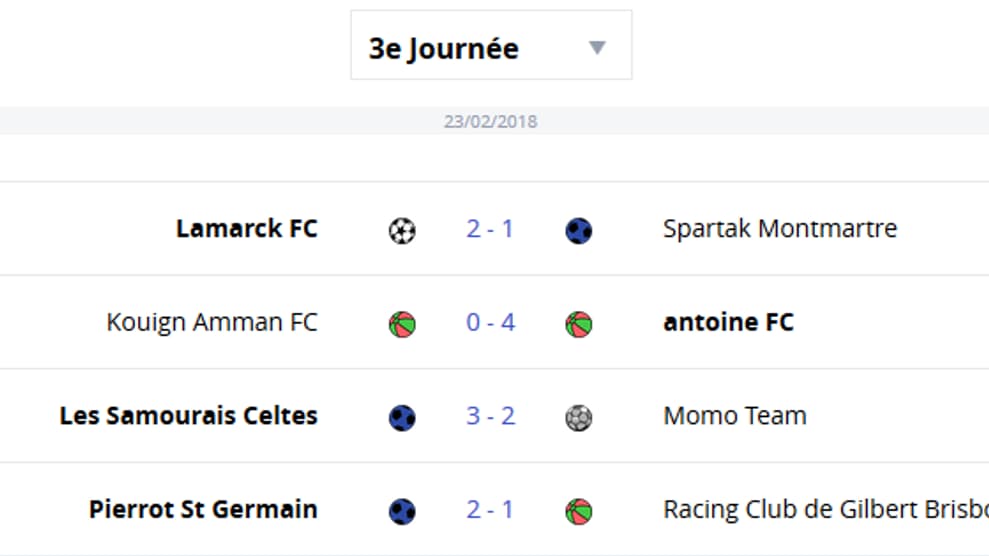Viewport: 989px width, 556px height.
Task: Click antoine FC's red-green ball icon
Action: pos(578,324)
